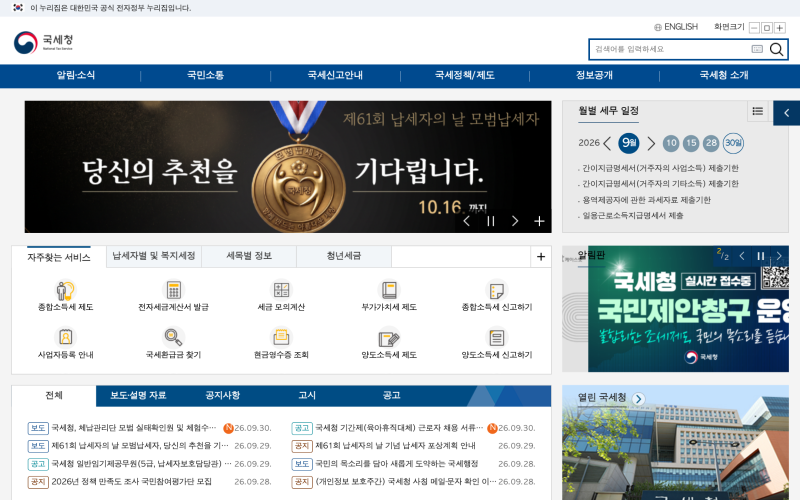Screen dimensions: 800x500
Task: Select the 납세자별 및 복지세정 tab
Action: tap(154, 256)
